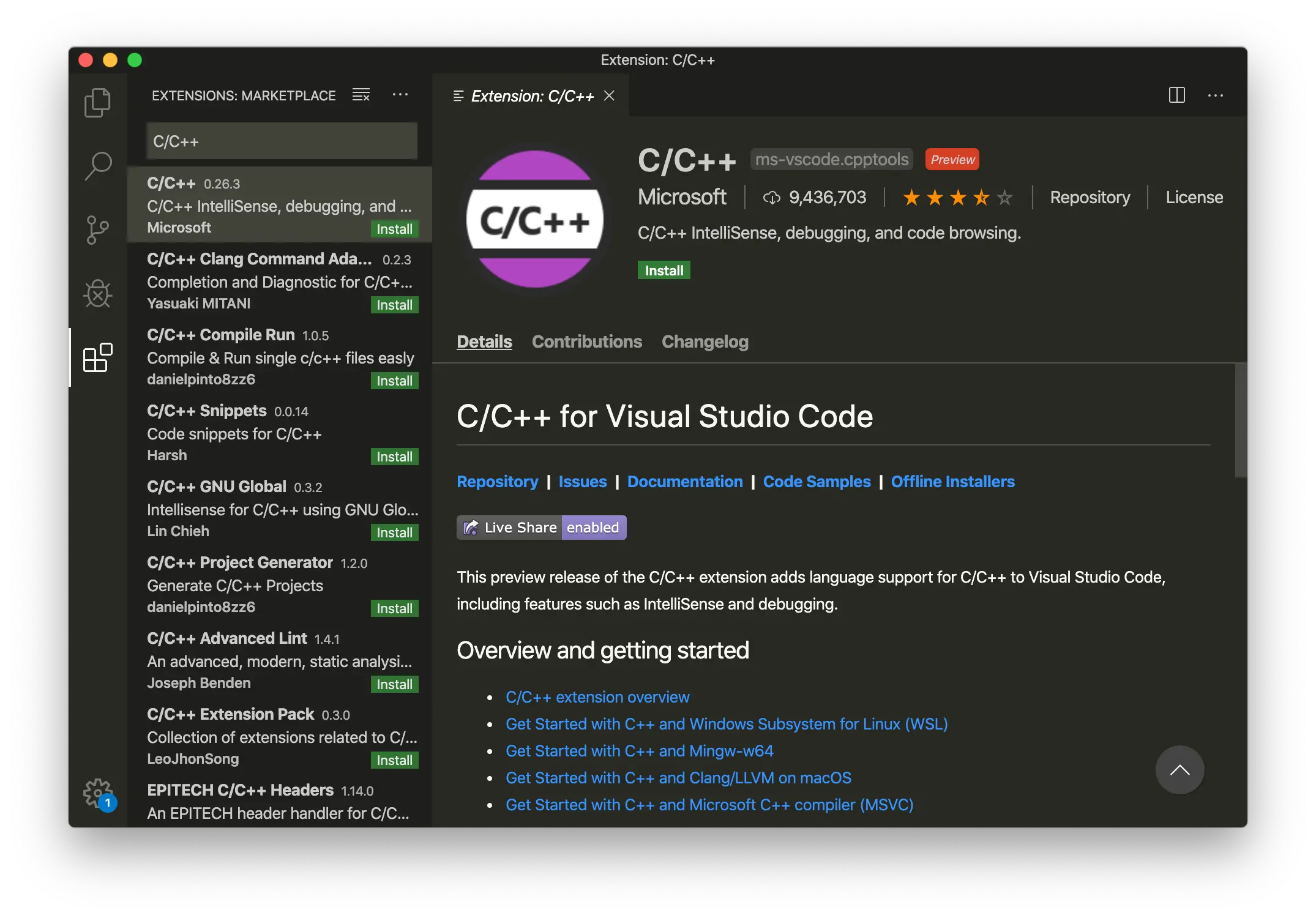The height and width of the screenshot is (918, 1316).
Task: Click the Filter Extensions icon
Action: click(360, 94)
